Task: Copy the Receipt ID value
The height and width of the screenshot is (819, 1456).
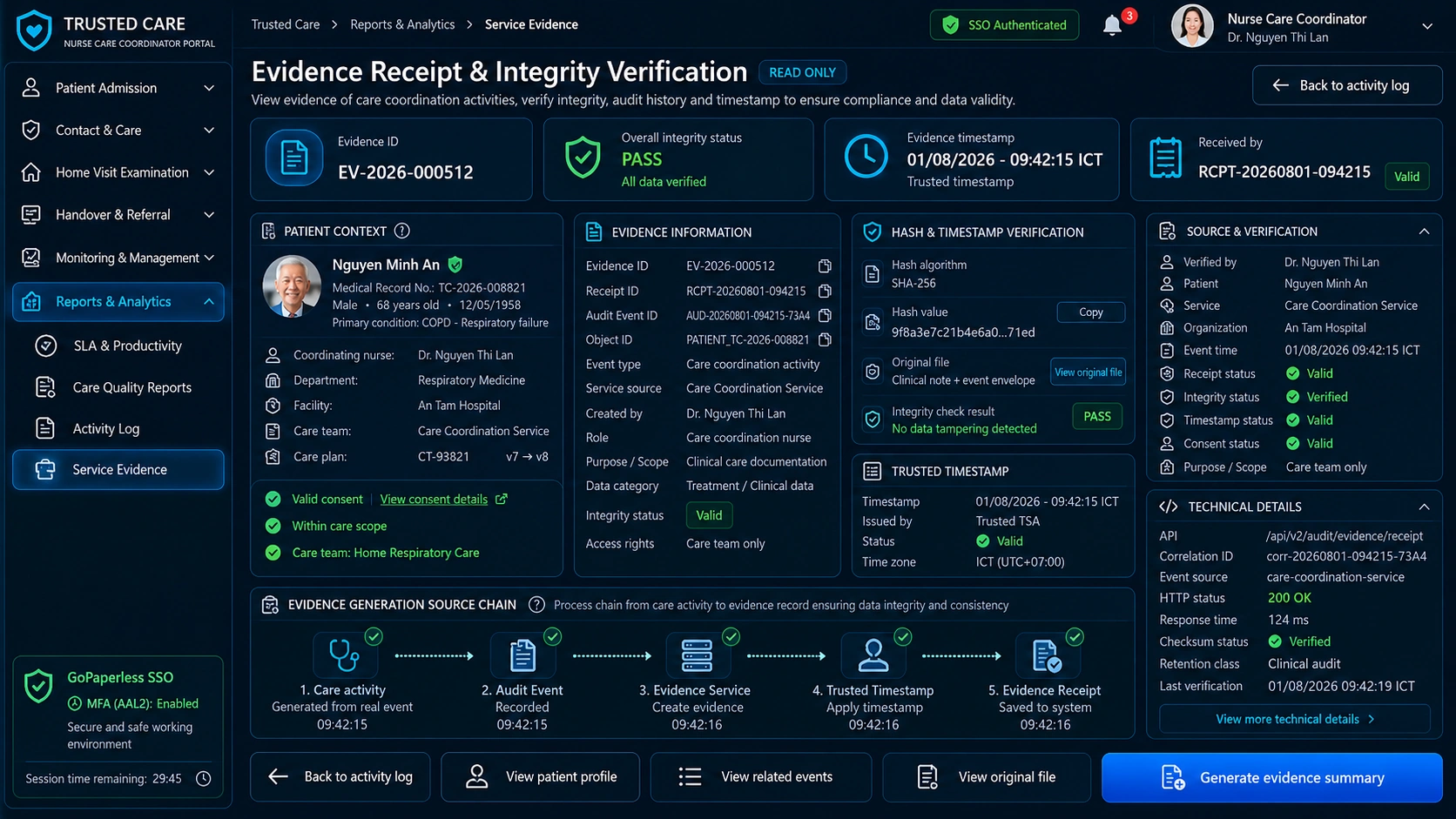Action: pos(825,291)
